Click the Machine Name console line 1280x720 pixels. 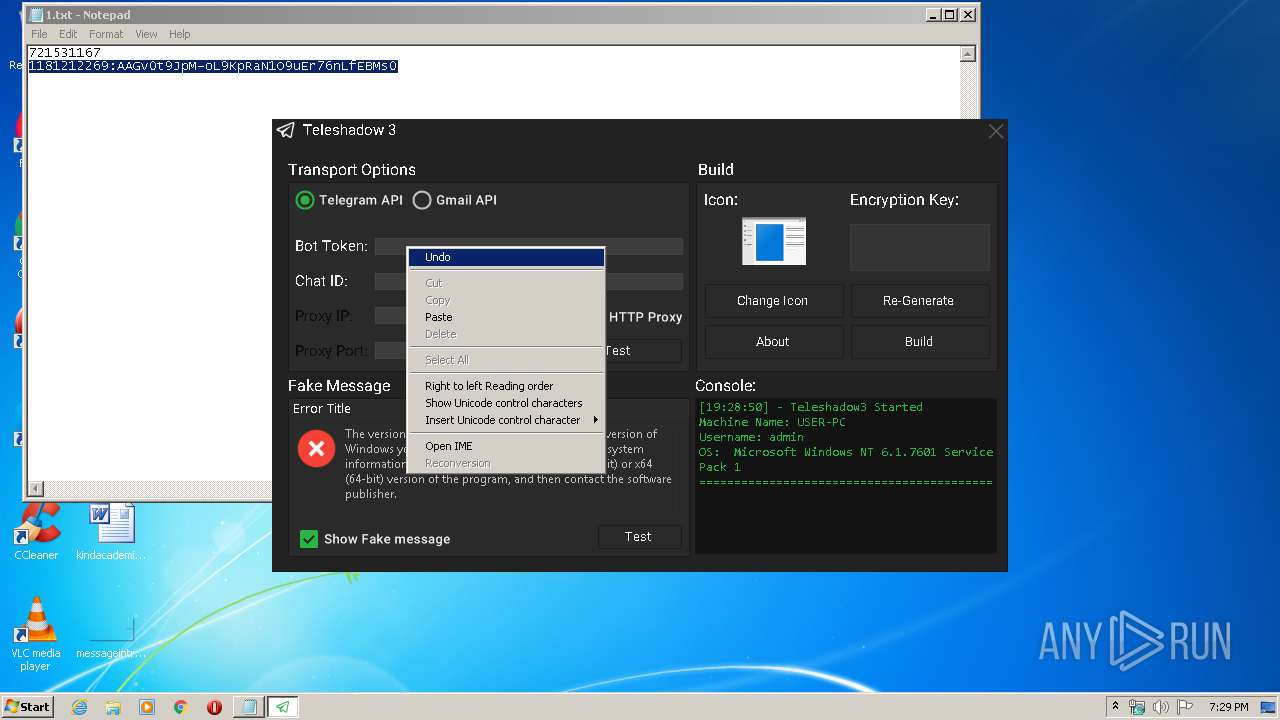(772, 422)
